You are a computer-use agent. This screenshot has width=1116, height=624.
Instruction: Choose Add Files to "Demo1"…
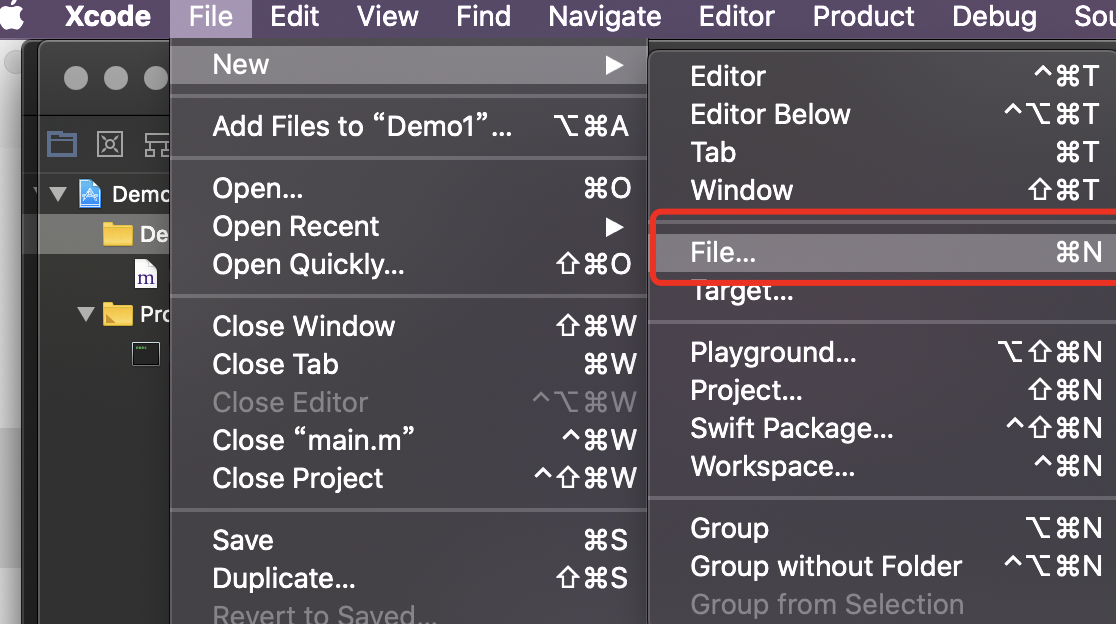click(x=409, y=126)
